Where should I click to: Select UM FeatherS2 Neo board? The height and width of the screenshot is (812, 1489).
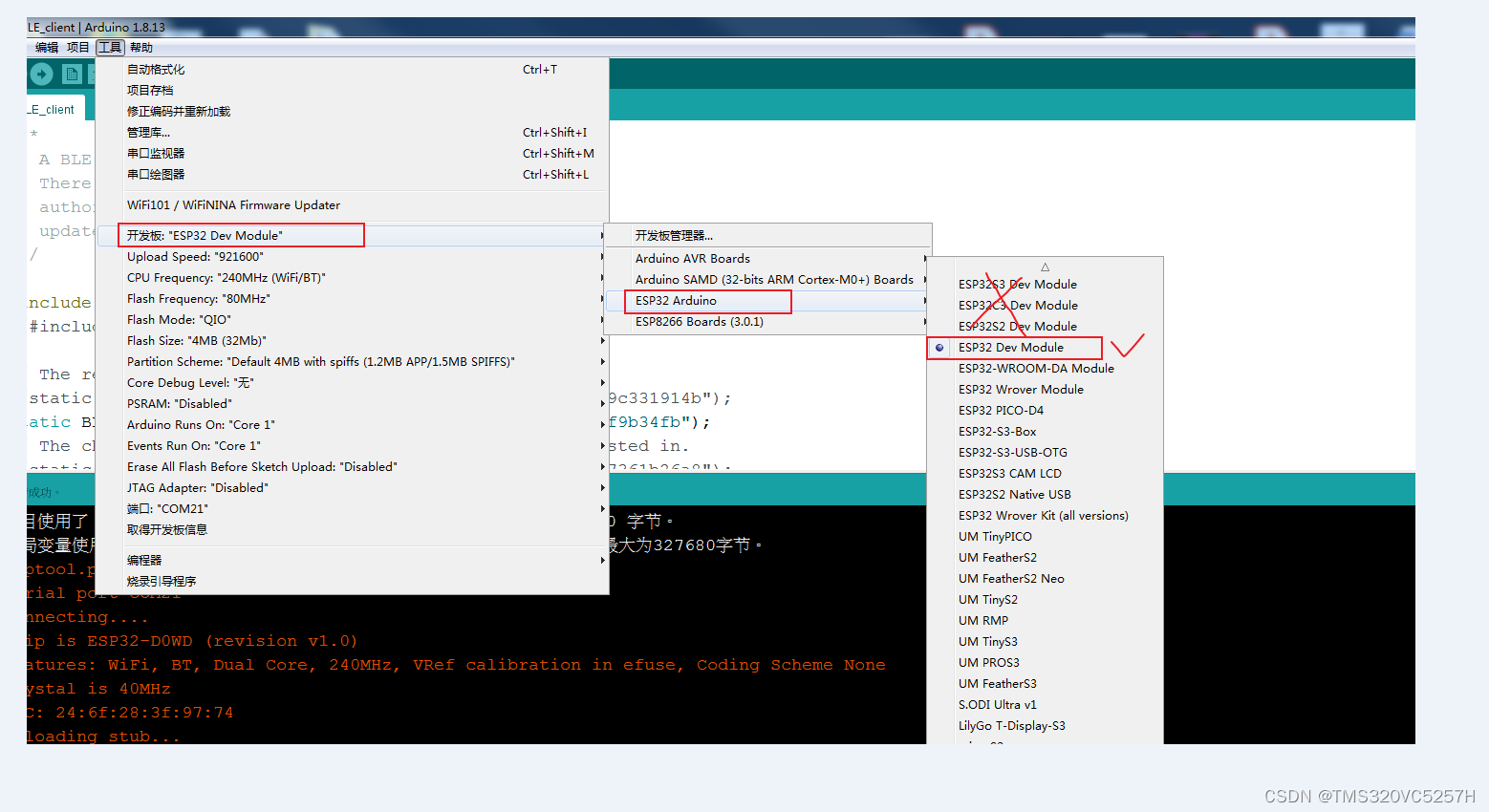pyautogui.click(x=1045, y=579)
